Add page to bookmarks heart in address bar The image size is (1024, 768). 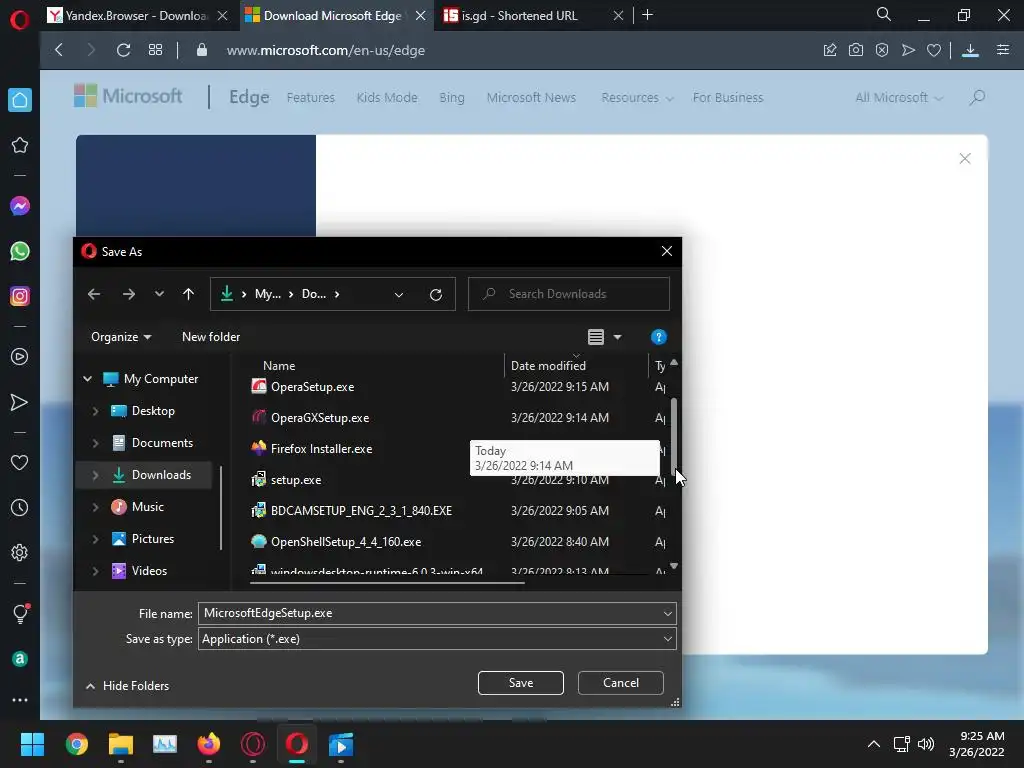coord(934,50)
